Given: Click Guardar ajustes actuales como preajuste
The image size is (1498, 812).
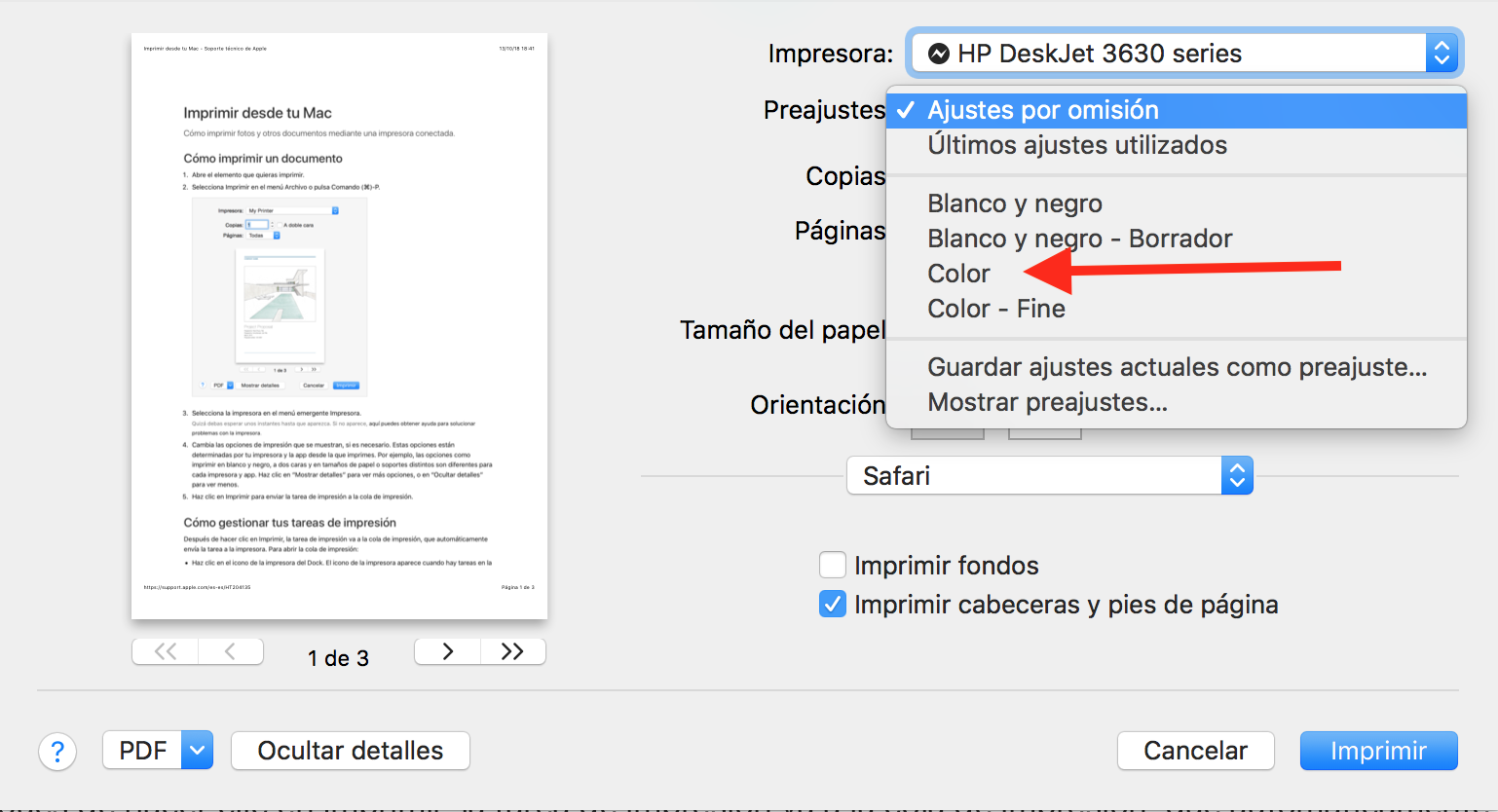Looking at the screenshot, I should [x=1177, y=367].
